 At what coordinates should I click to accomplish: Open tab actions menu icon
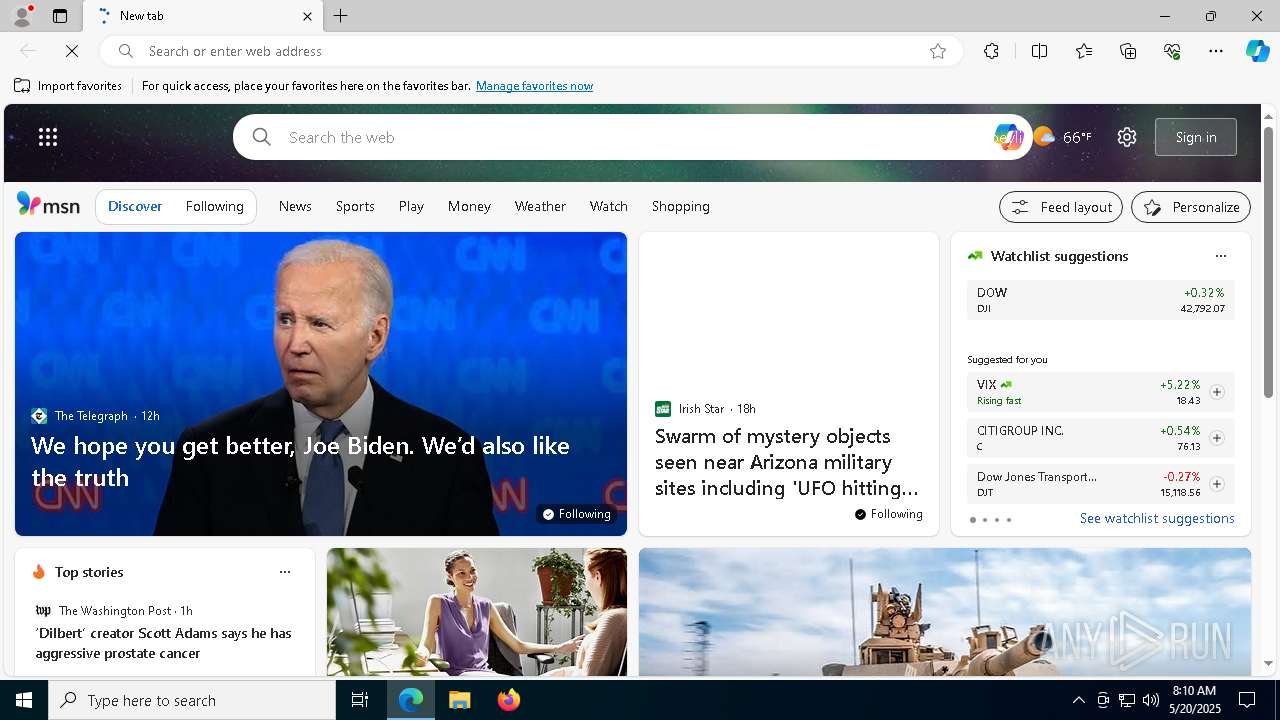(60, 16)
